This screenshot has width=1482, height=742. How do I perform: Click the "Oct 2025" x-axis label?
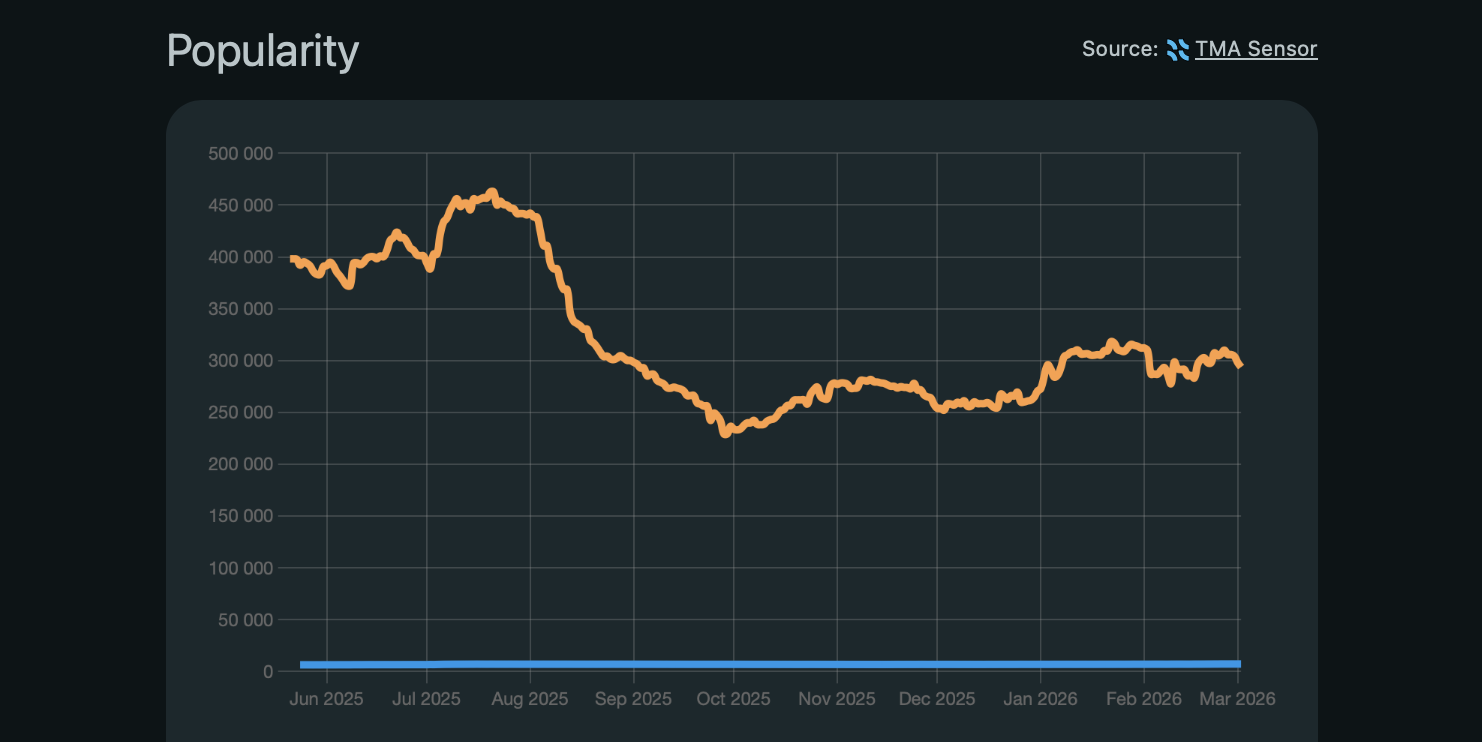(733, 699)
